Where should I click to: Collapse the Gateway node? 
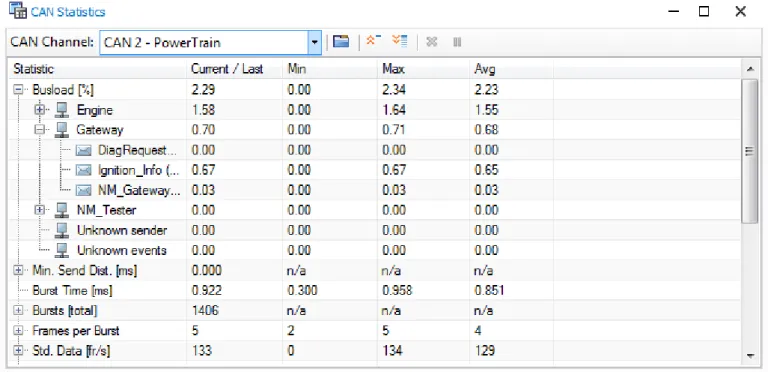[40, 130]
